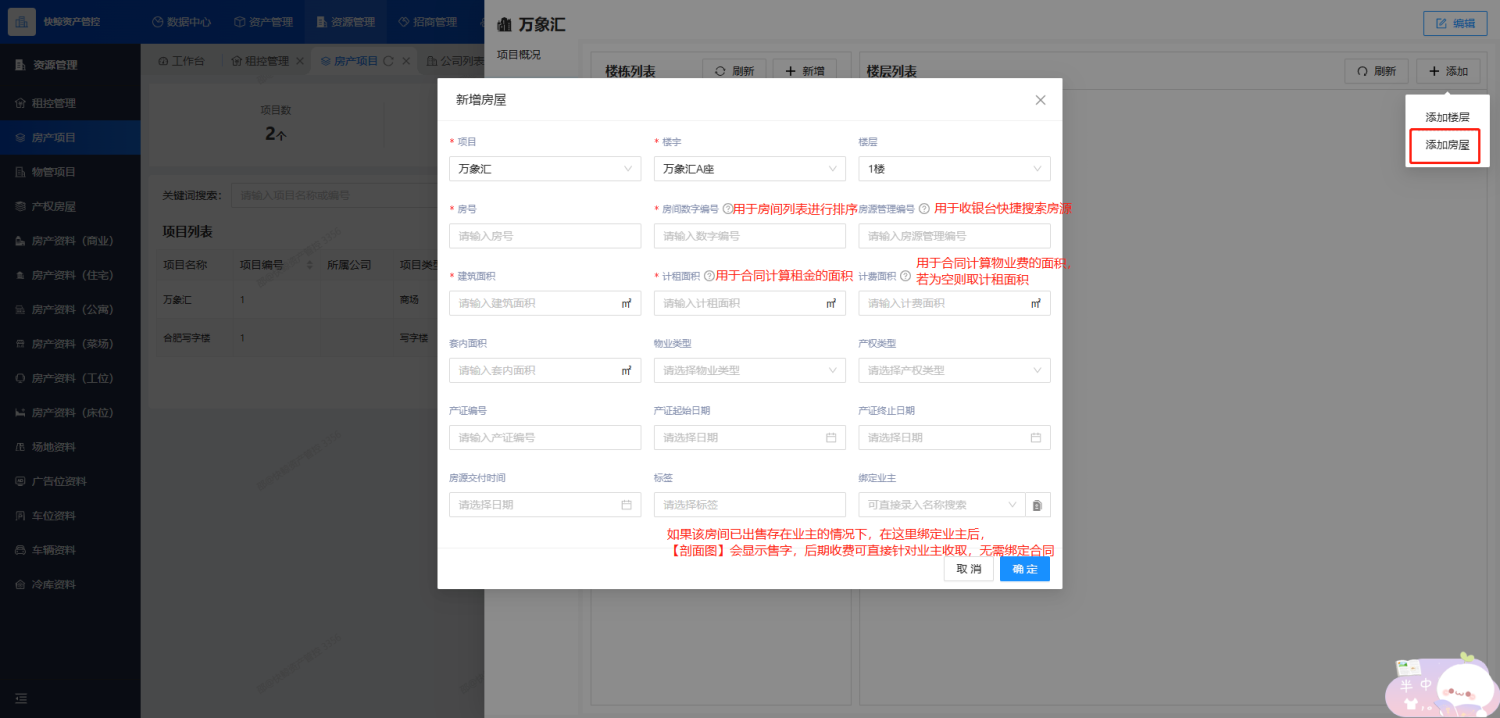Open 广告位资料 in the sidebar
The width and height of the screenshot is (1500, 718).
click(x=70, y=481)
